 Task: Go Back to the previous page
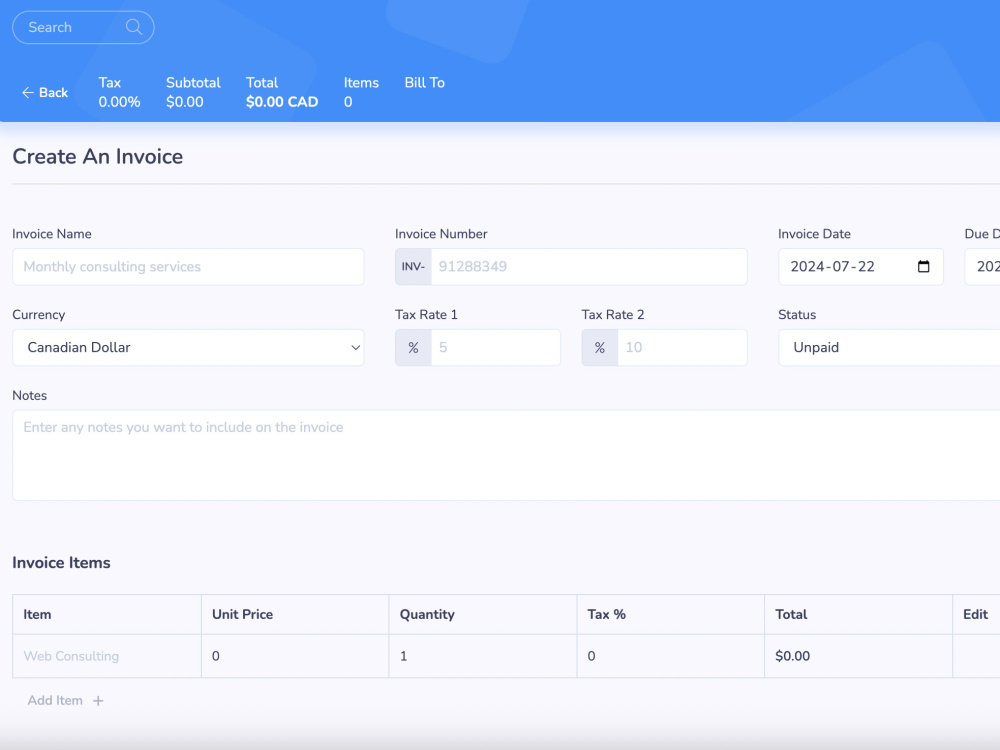pyautogui.click(x=45, y=92)
